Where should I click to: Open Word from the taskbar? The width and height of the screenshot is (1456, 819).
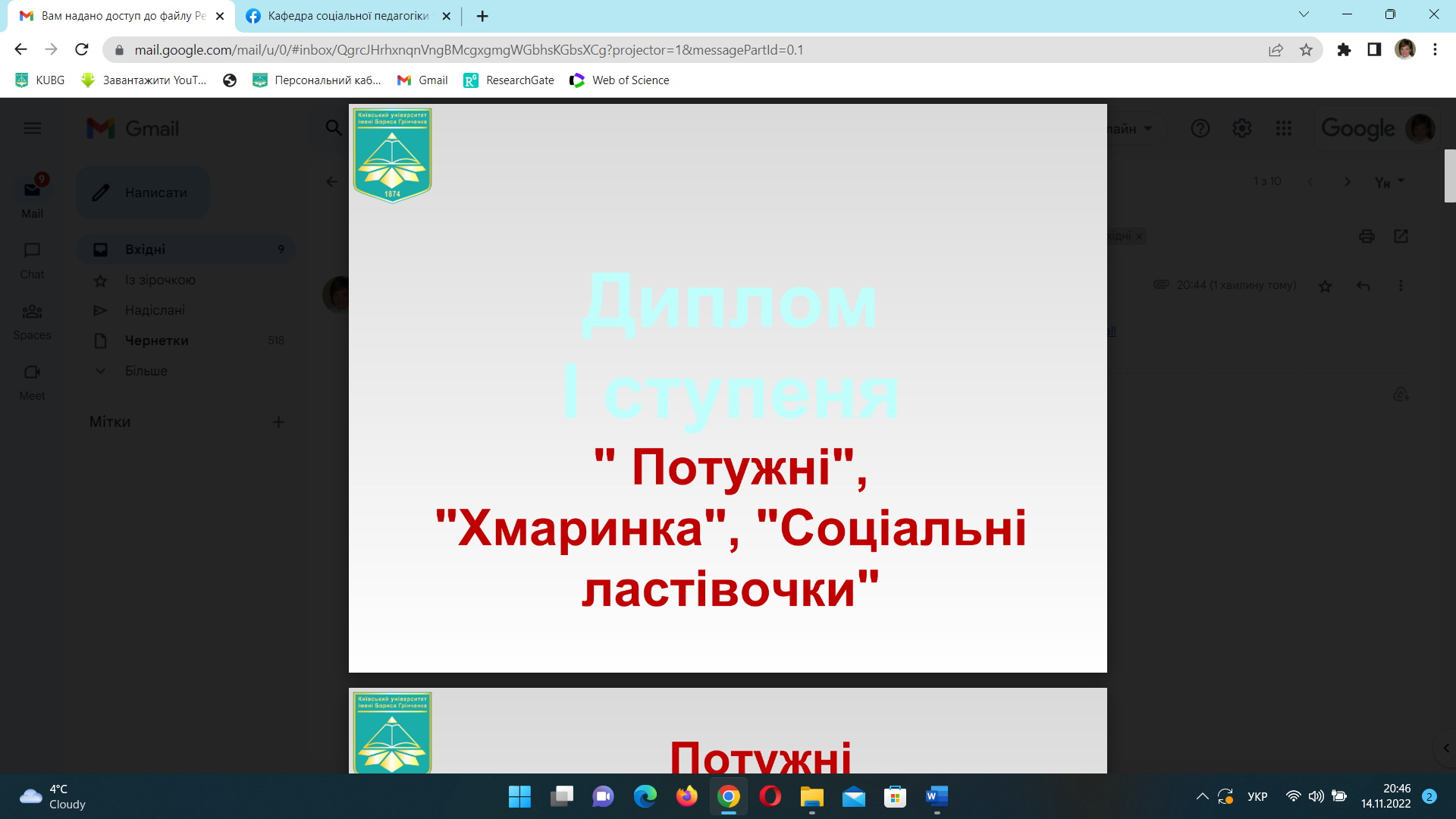937,796
